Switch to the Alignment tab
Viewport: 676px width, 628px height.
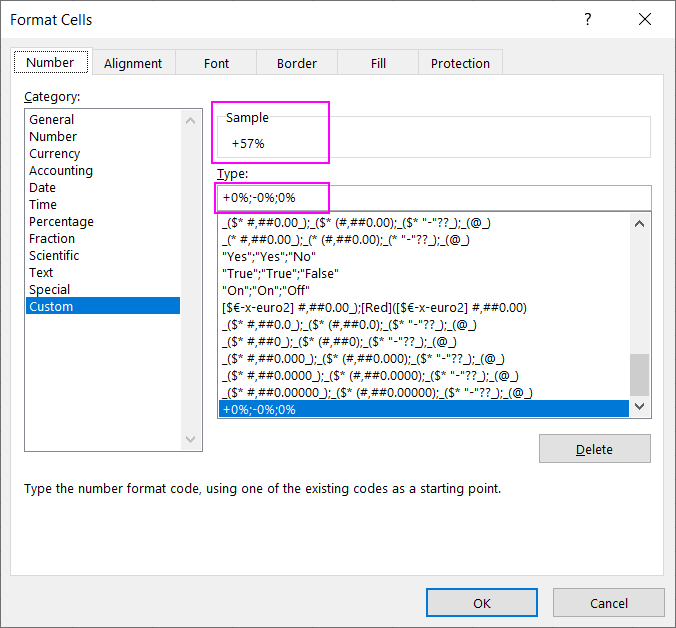132,63
